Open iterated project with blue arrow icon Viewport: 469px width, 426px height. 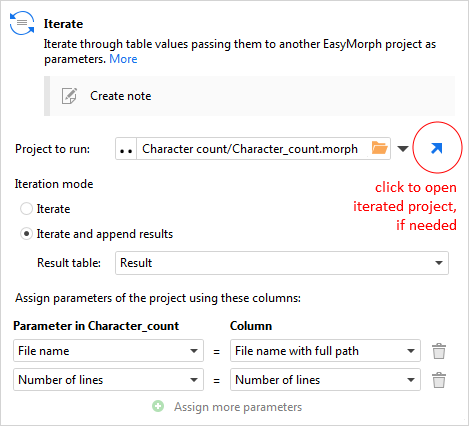[436, 148]
